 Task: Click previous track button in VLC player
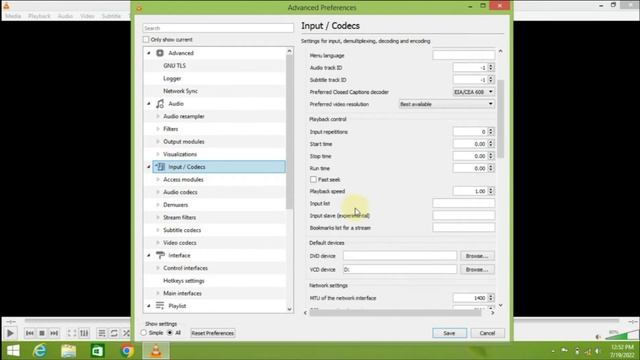(x=30, y=333)
